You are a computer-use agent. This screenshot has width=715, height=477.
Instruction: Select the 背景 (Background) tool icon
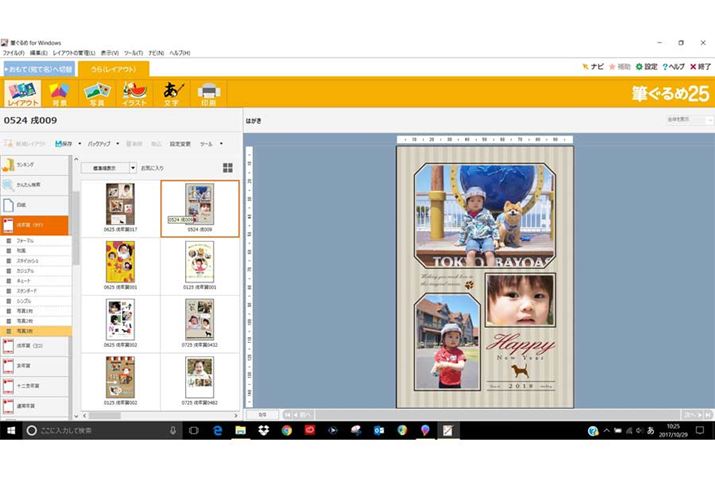[59, 93]
